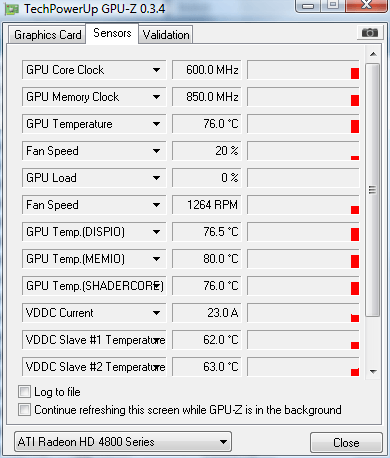Screen dimensions: 390x458
Task: Enable Log to file checkbox
Action: click(24, 392)
